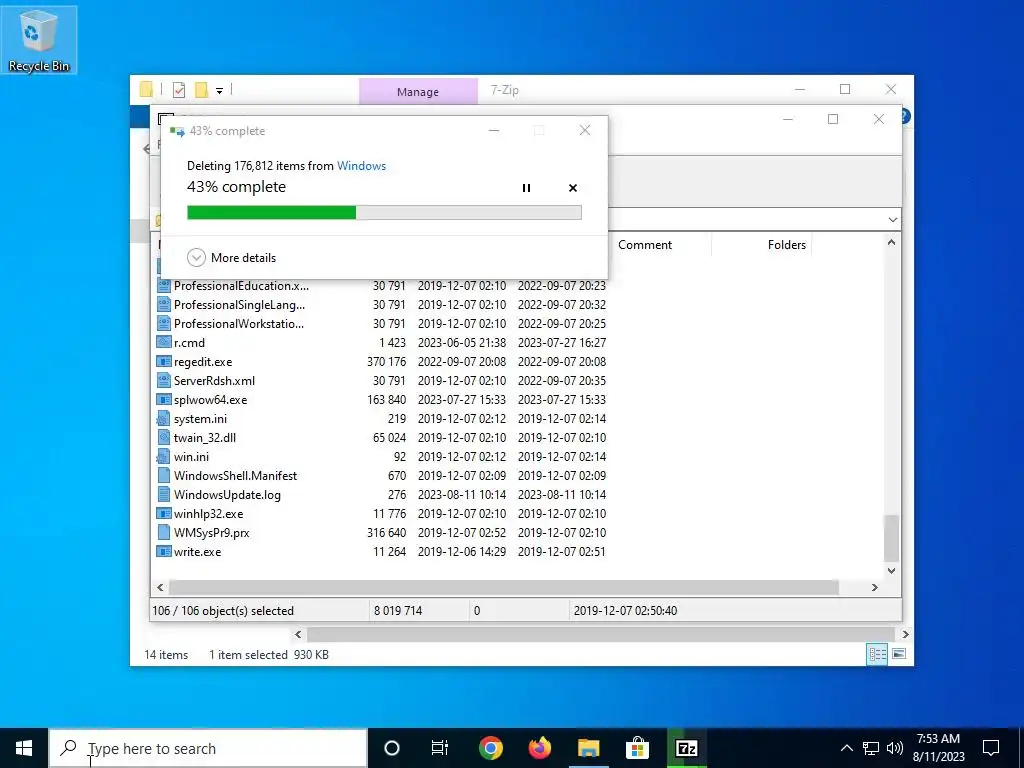
Task: Click the r.cmd file icon
Action: click(163, 343)
